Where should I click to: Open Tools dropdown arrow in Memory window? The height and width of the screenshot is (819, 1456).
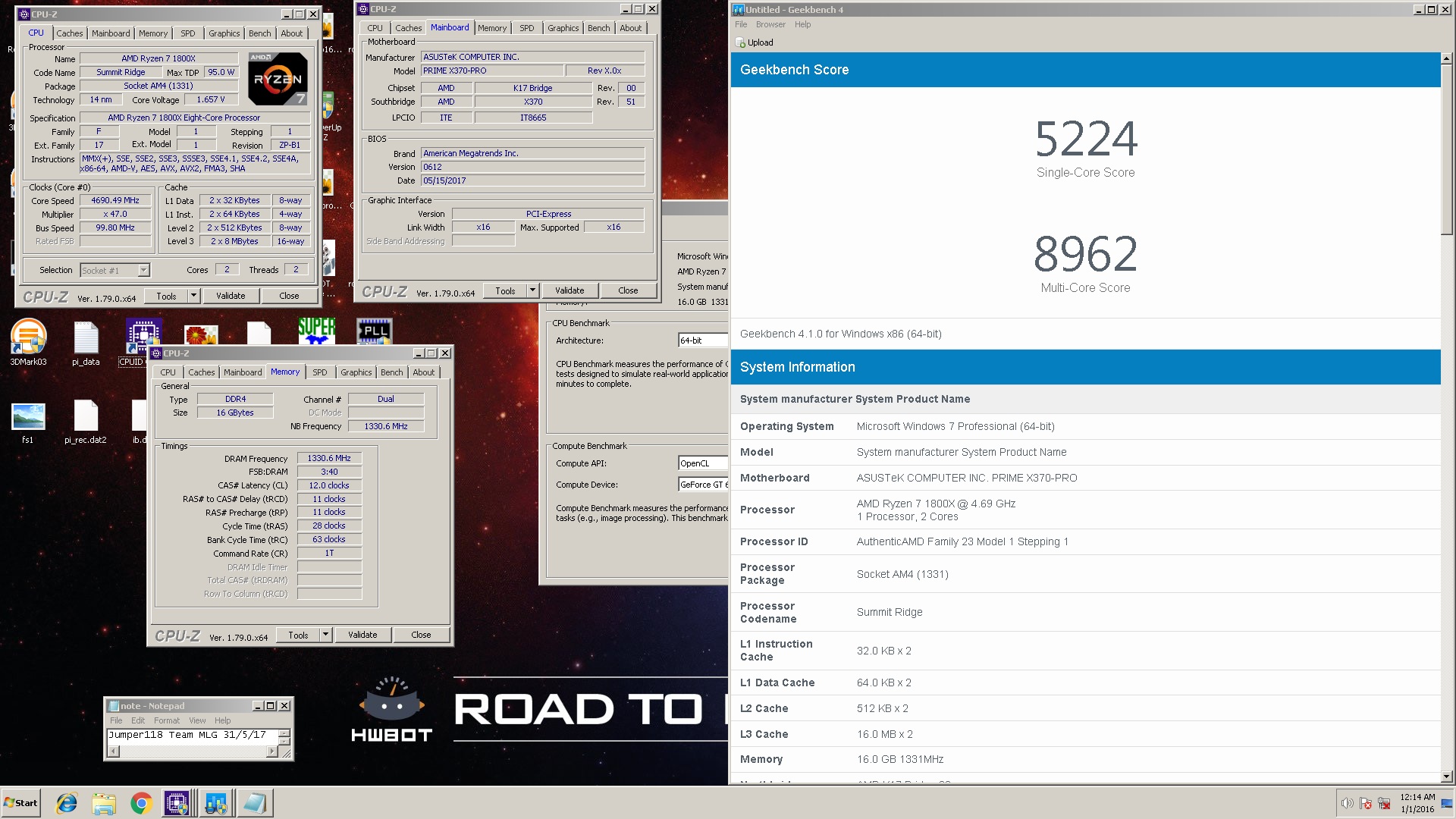click(x=325, y=635)
